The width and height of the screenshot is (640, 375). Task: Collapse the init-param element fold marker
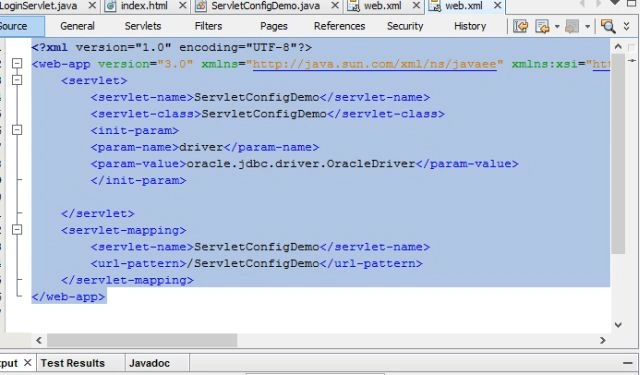pos(17,130)
